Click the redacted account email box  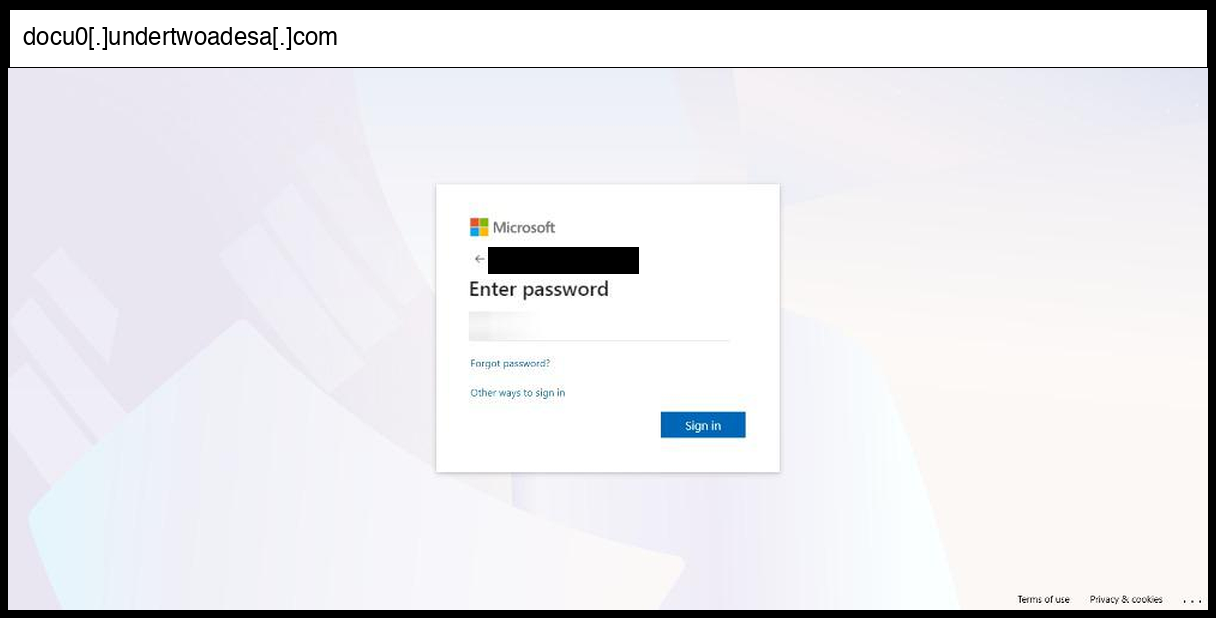click(563, 260)
